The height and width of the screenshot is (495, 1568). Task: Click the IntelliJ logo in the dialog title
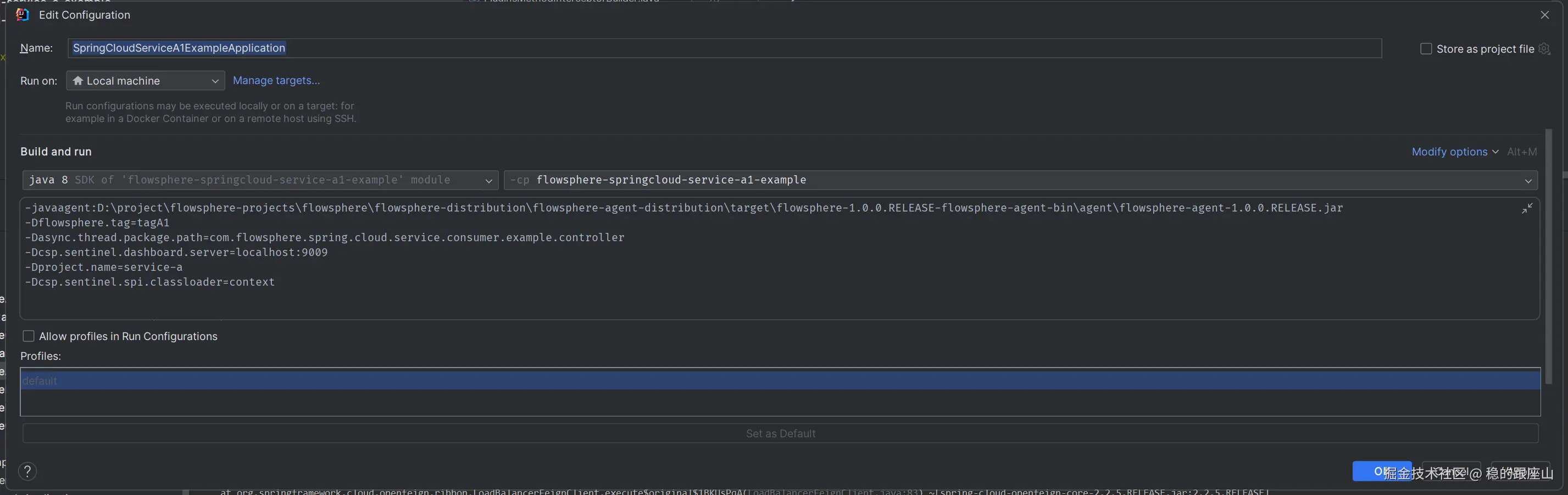click(23, 15)
